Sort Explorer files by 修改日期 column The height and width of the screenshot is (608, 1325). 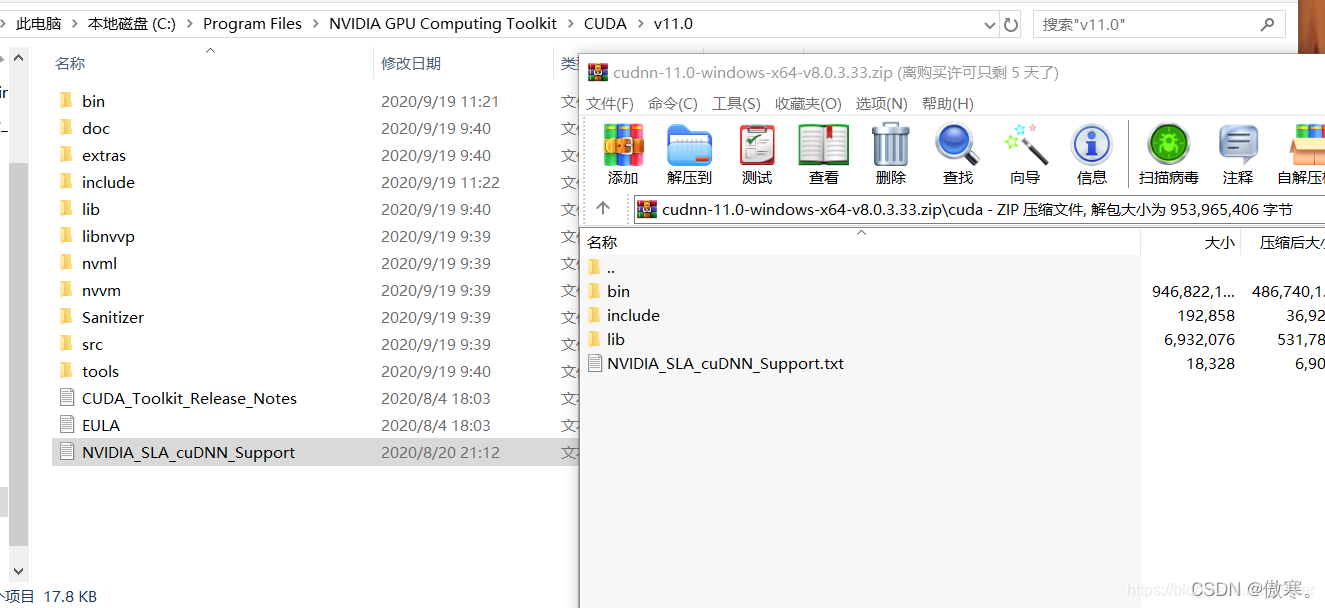(411, 64)
